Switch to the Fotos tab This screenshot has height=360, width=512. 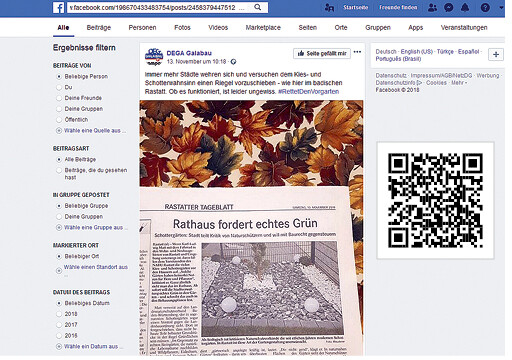(182, 28)
